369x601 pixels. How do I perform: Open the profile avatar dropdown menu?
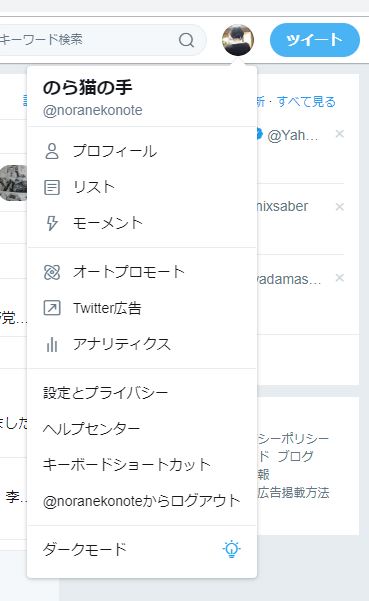(238, 40)
